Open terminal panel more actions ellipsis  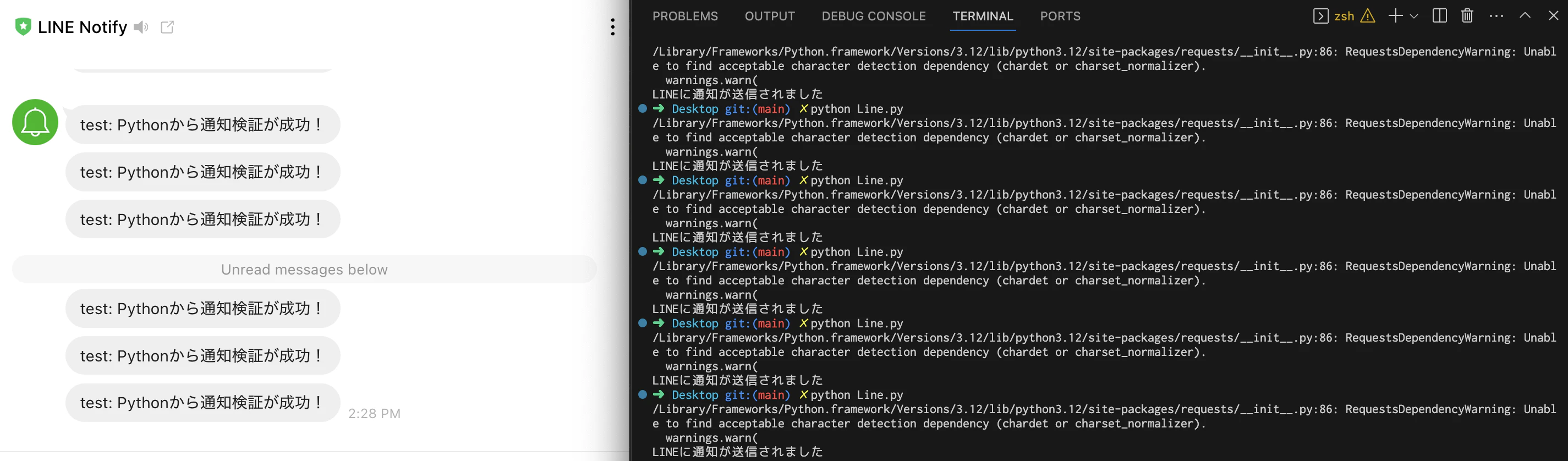[1496, 16]
